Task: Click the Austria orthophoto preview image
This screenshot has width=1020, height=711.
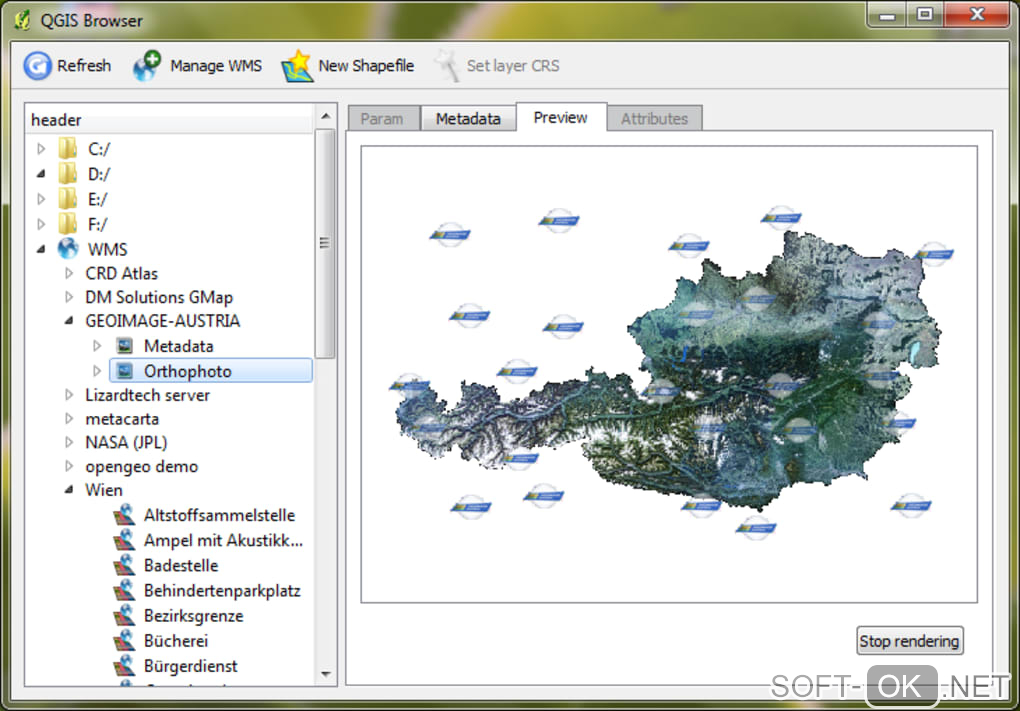Action: coord(669,374)
